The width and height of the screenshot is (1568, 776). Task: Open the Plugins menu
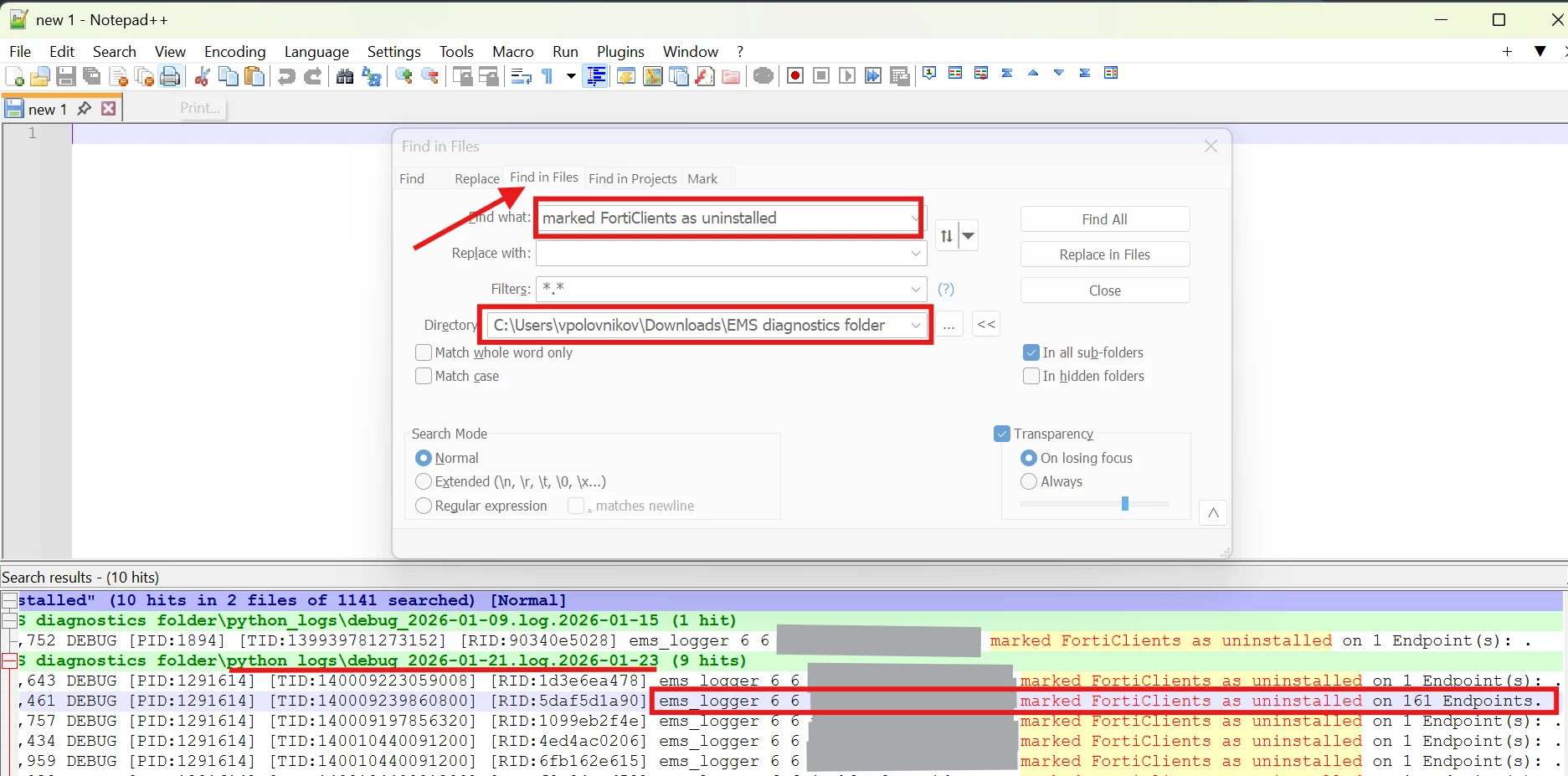tap(620, 52)
